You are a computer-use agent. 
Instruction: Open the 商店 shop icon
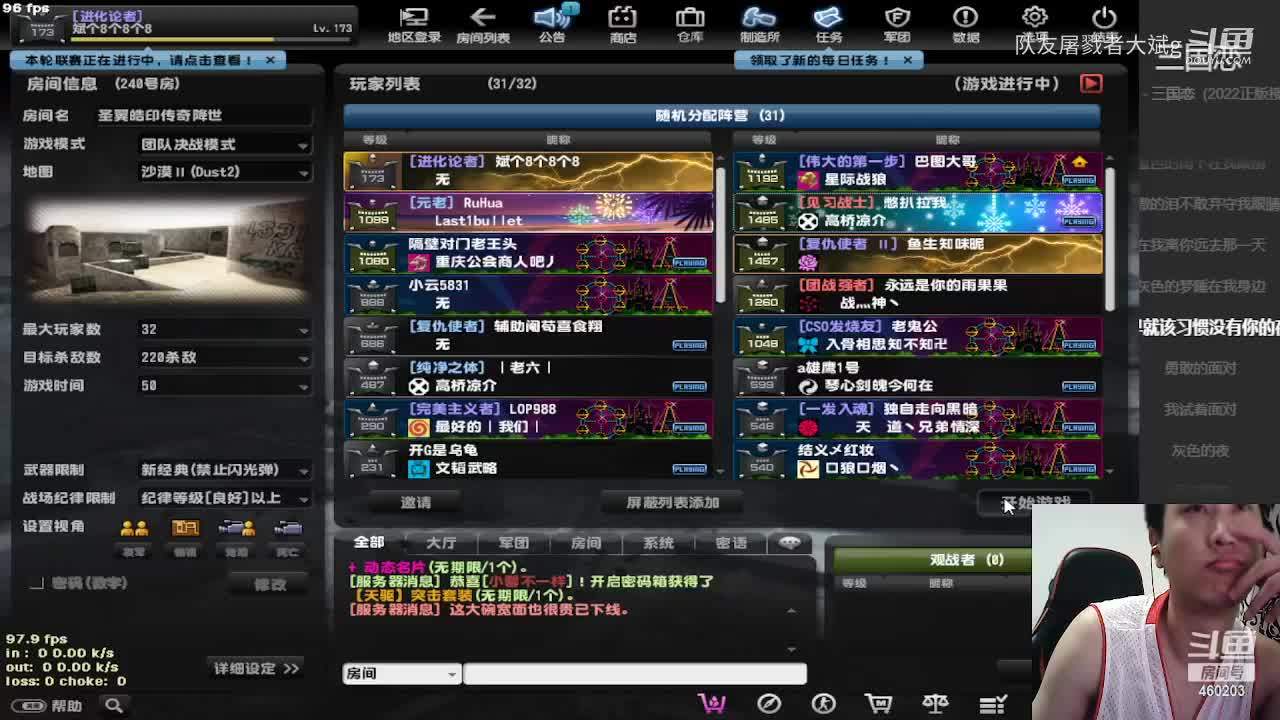(622, 24)
